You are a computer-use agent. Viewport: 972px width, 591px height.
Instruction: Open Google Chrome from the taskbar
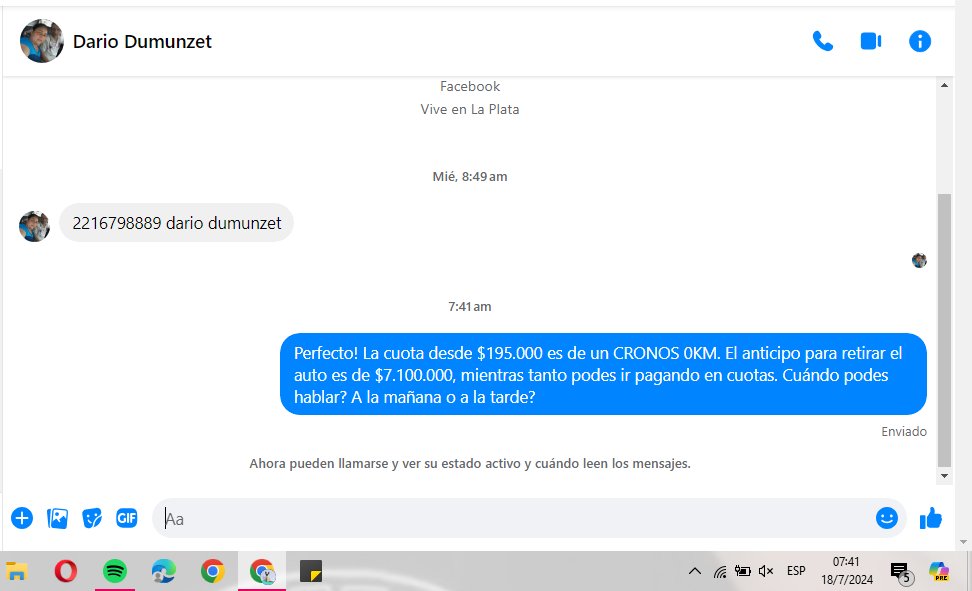213,571
